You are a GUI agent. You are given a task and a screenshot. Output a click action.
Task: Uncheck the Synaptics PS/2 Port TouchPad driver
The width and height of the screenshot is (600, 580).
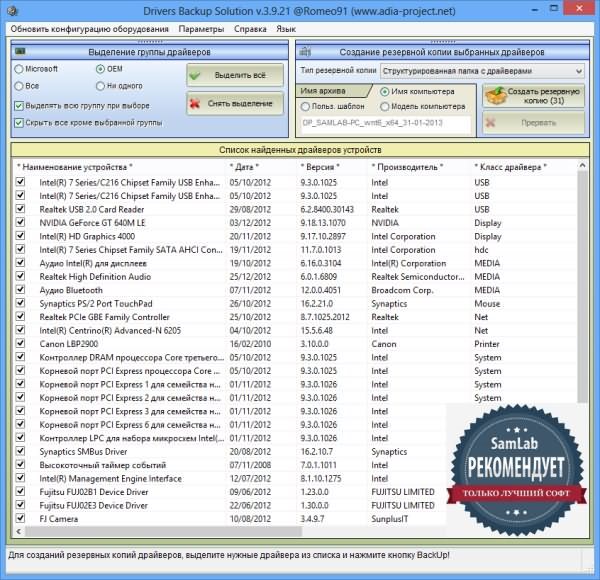pyautogui.click(x=20, y=303)
